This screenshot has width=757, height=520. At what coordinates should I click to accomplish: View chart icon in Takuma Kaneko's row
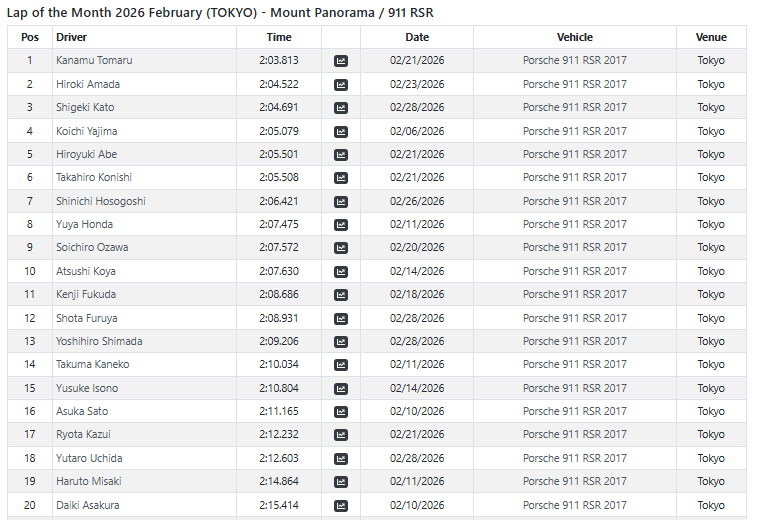pos(341,365)
